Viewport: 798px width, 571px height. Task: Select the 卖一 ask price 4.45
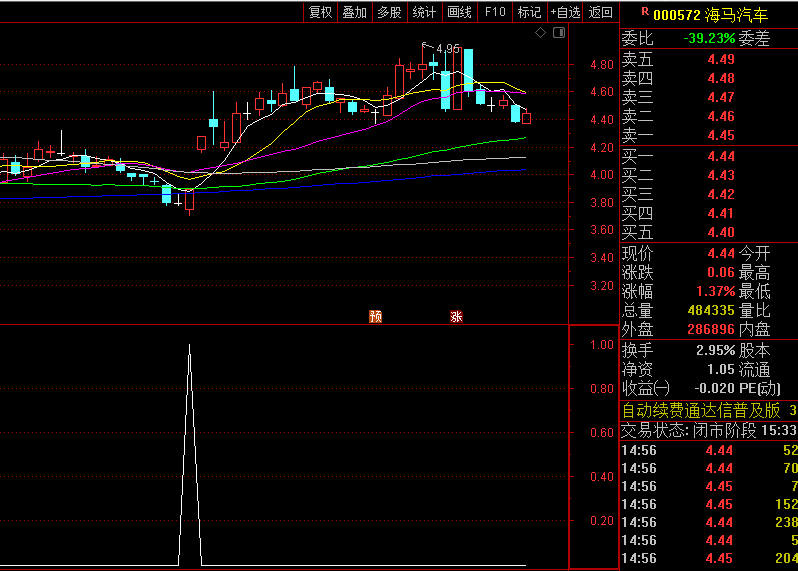tap(720, 136)
